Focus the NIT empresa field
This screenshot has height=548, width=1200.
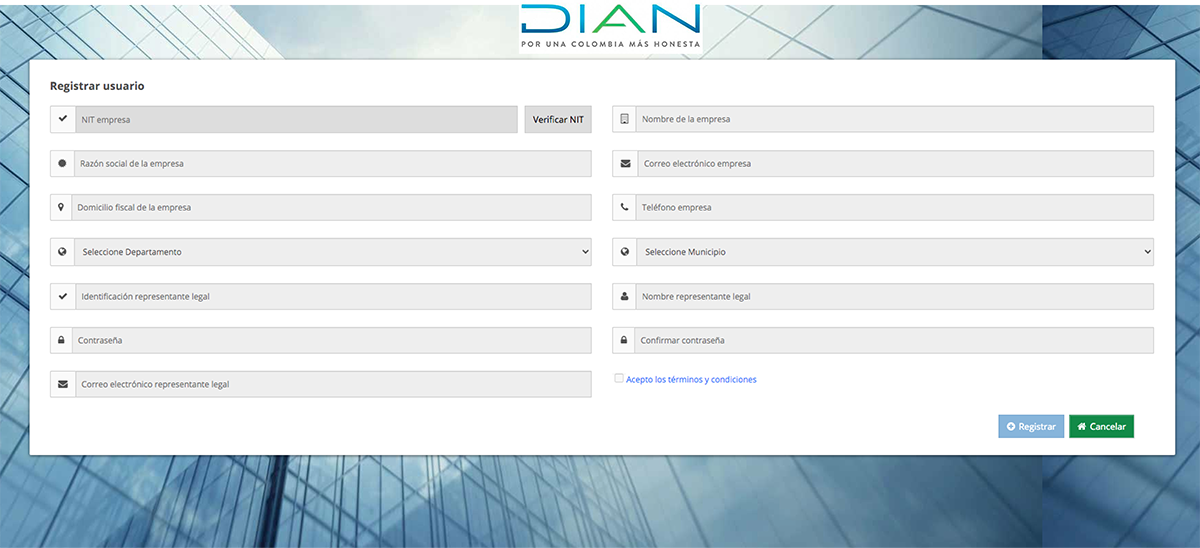pyautogui.click(x=297, y=119)
